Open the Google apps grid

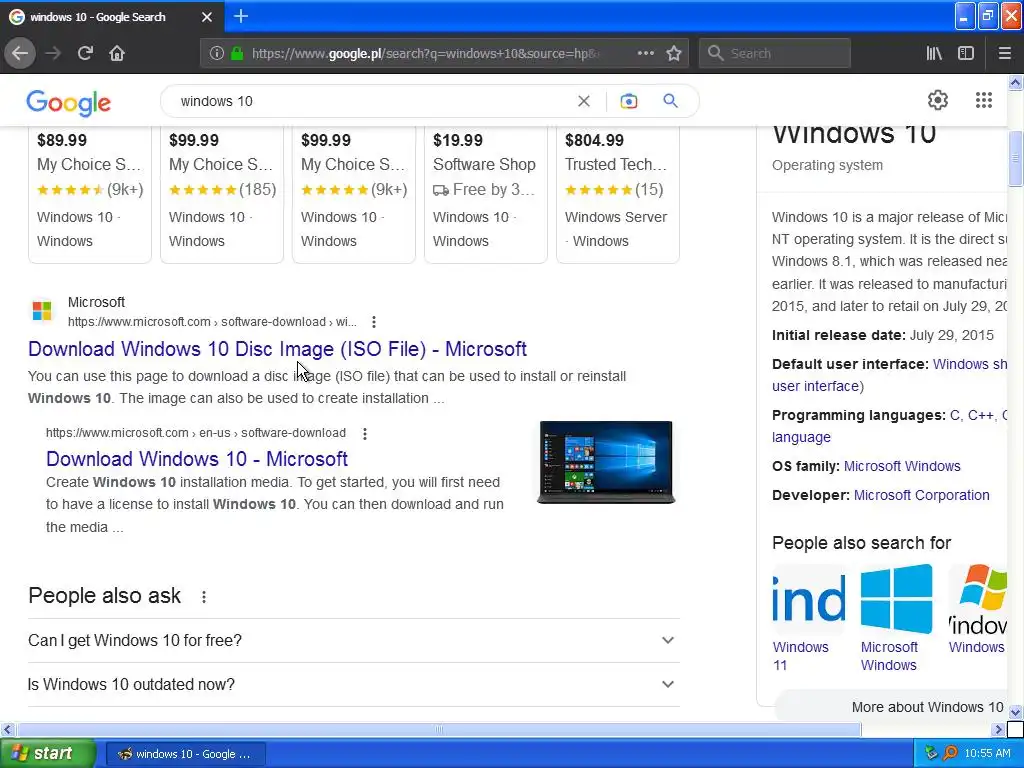[x=984, y=100]
